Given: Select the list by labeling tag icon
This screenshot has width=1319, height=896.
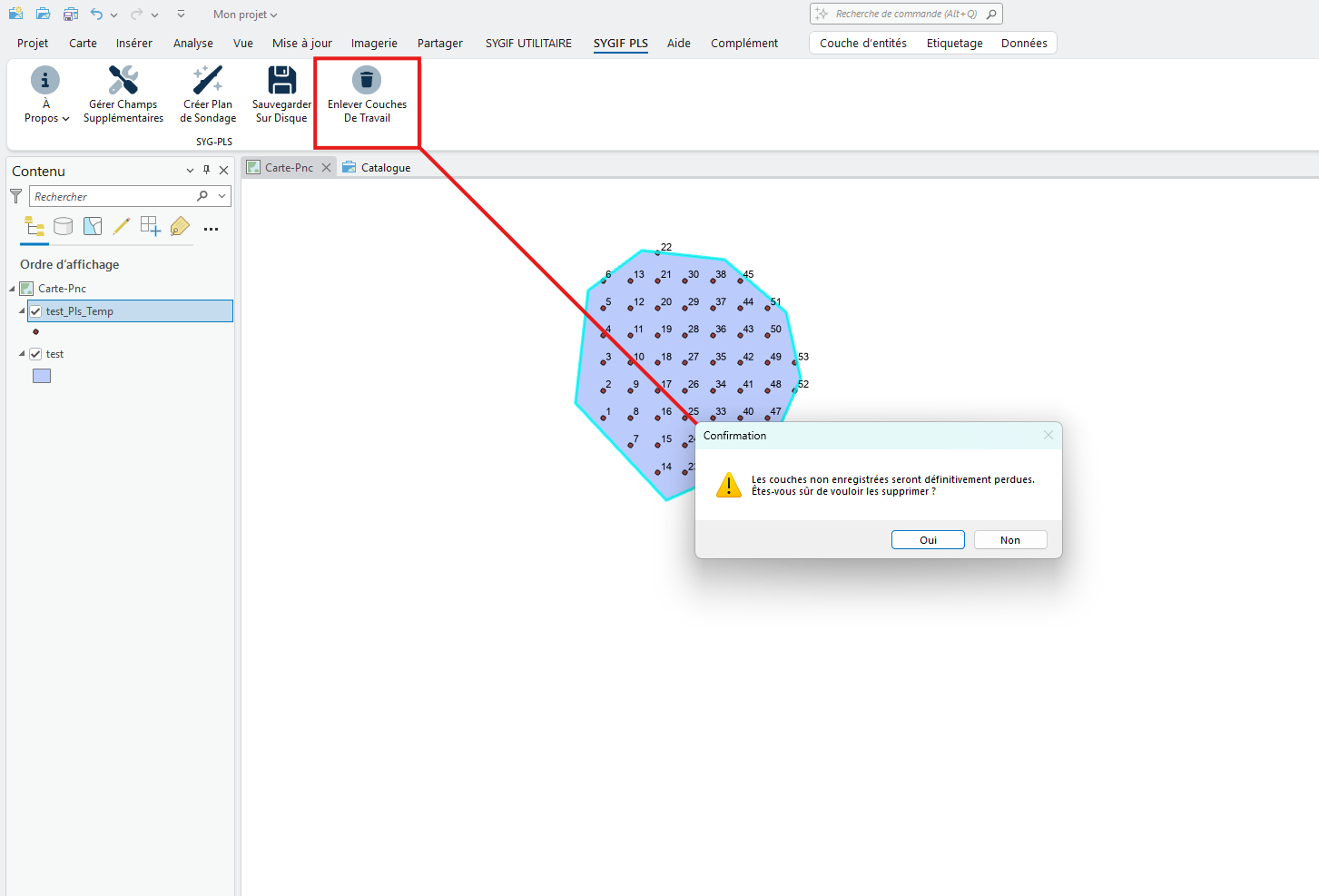Looking at the screenshot, I should 180,226.
